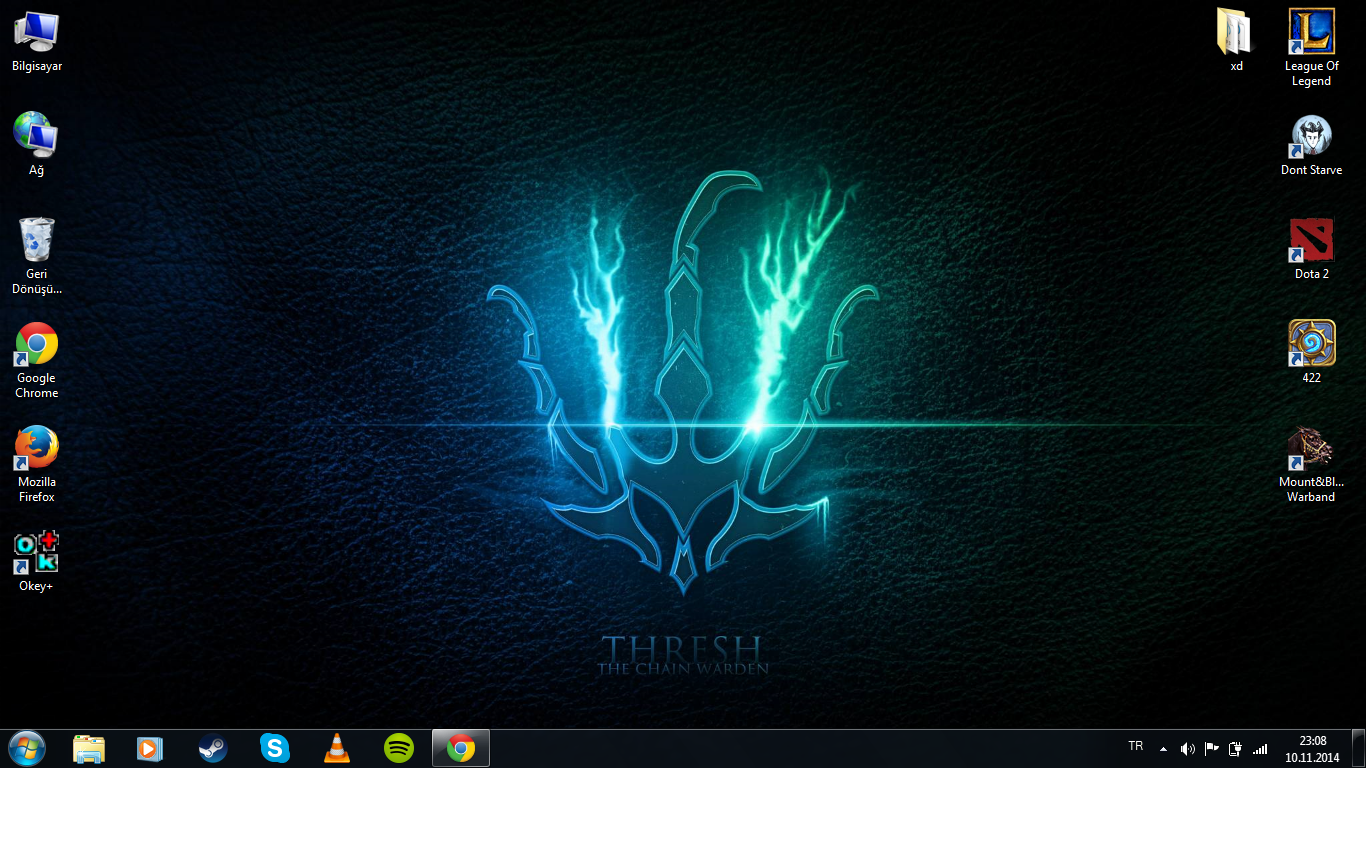Open the Windows Start menu
Viewport: 1366px width, 864px height.
[27, 748]
